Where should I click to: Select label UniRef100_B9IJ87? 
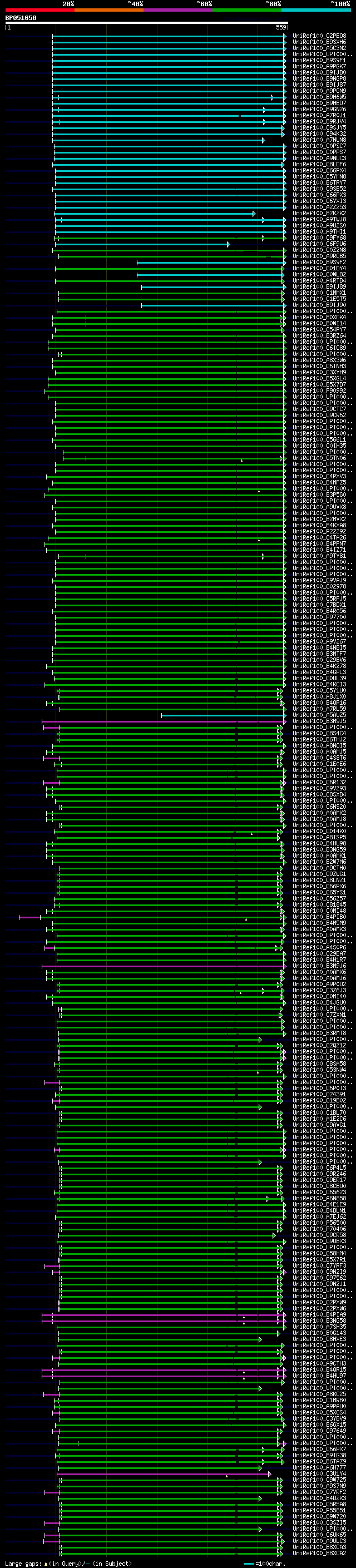click(x=319, y=85)
